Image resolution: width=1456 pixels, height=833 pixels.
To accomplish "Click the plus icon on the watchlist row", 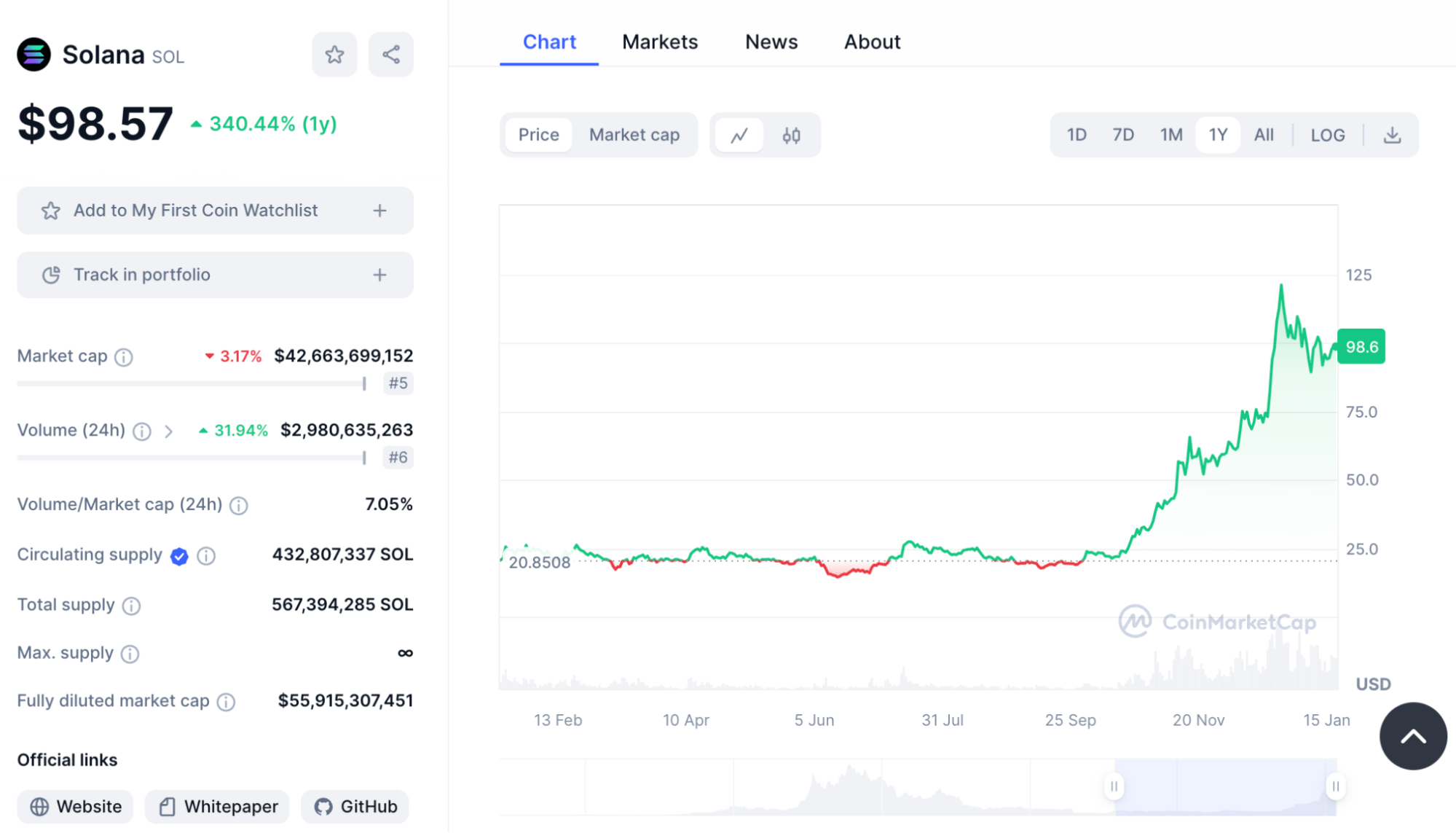I will click(379, 211).
